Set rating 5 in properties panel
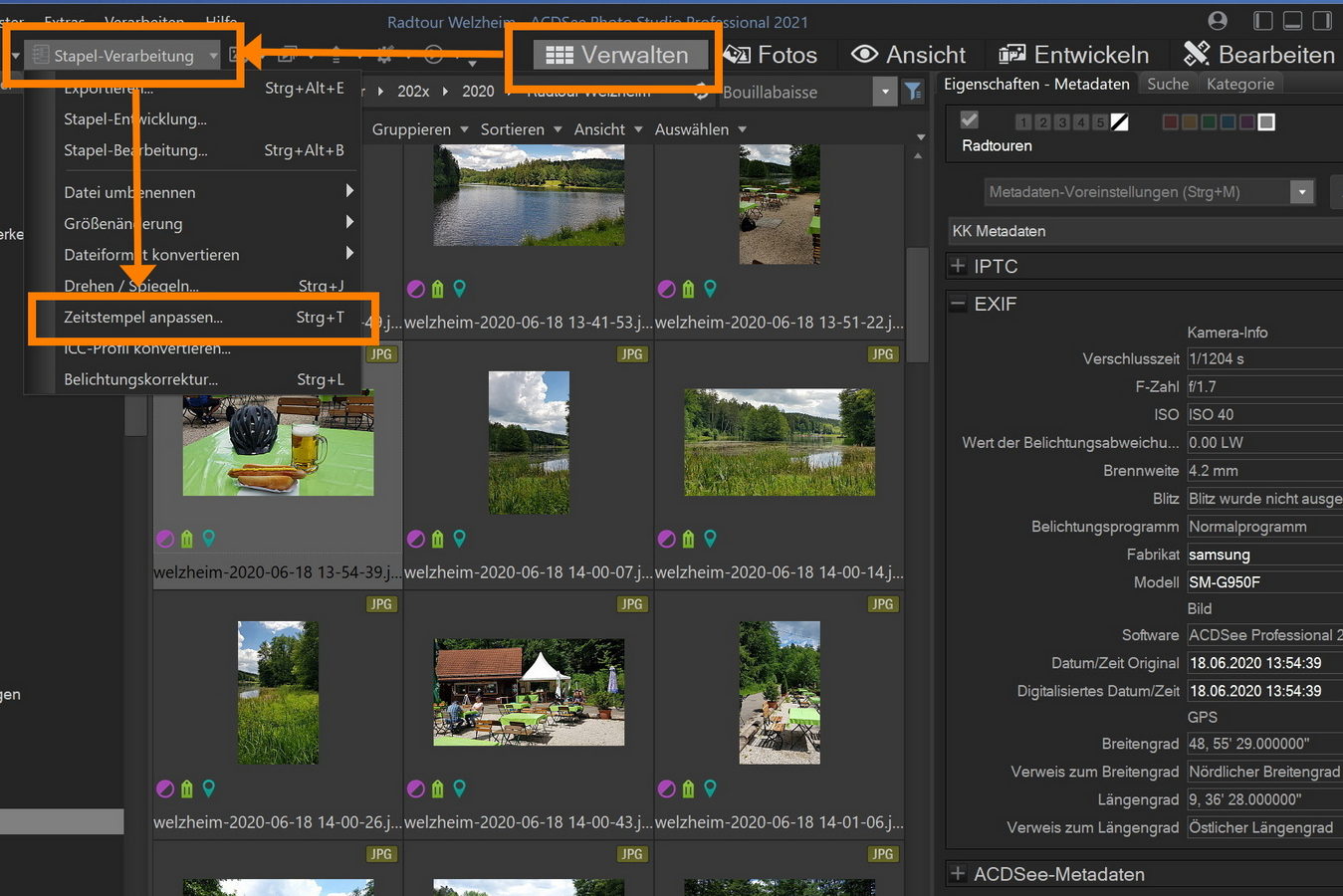 click(1099, 122)
